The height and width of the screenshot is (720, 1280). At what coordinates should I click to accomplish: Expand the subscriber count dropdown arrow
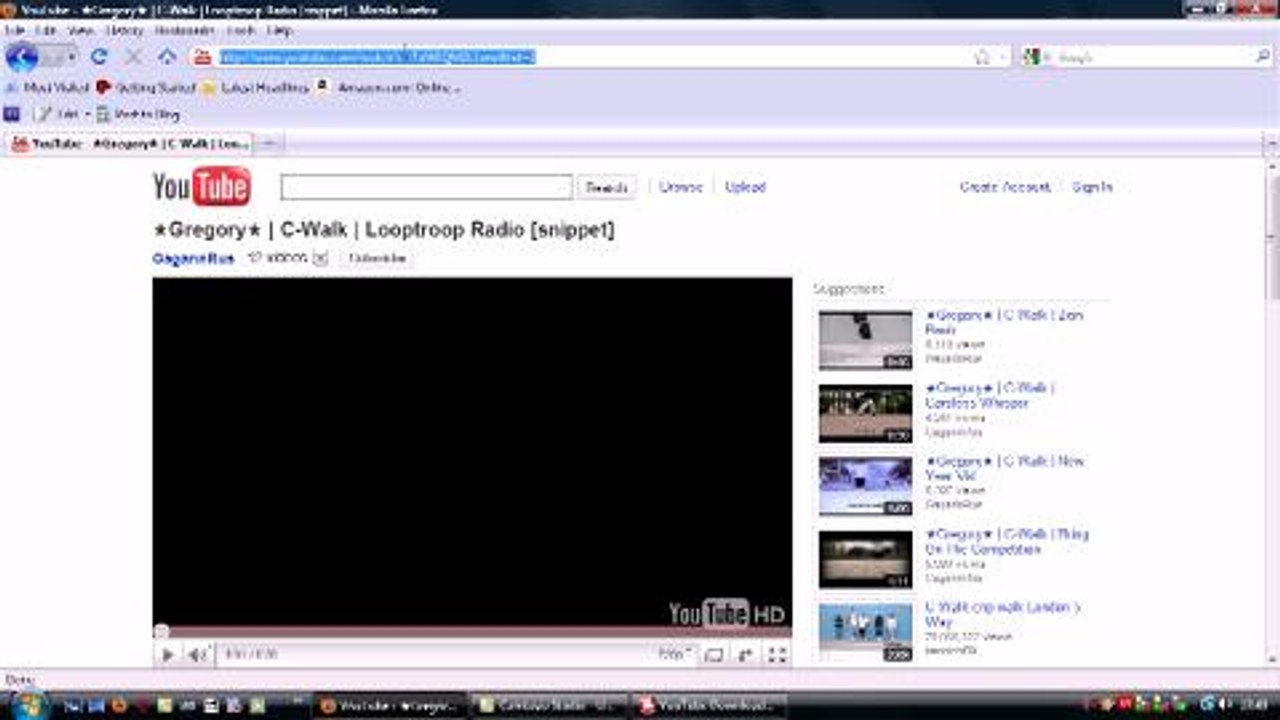pyautogui.click(x=320, y=258)
